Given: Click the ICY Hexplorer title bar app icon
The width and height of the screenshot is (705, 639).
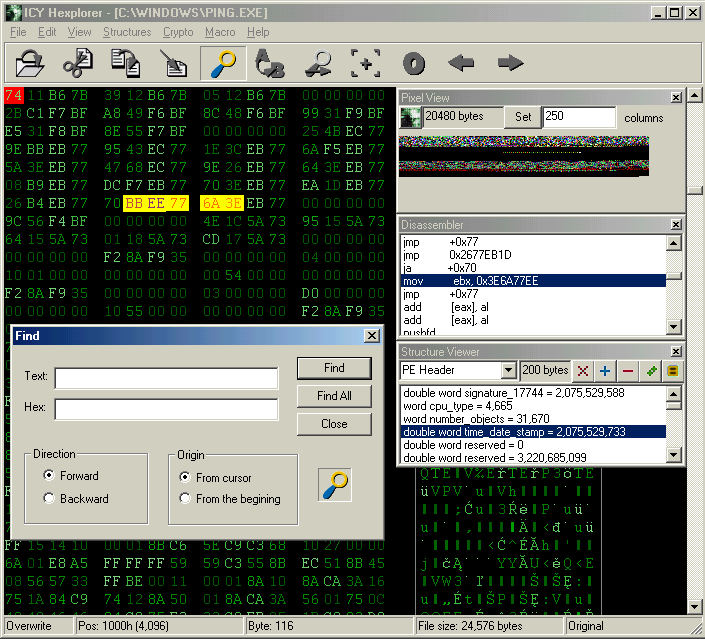Looking at the screenshot, I should [x=13, y=13].
